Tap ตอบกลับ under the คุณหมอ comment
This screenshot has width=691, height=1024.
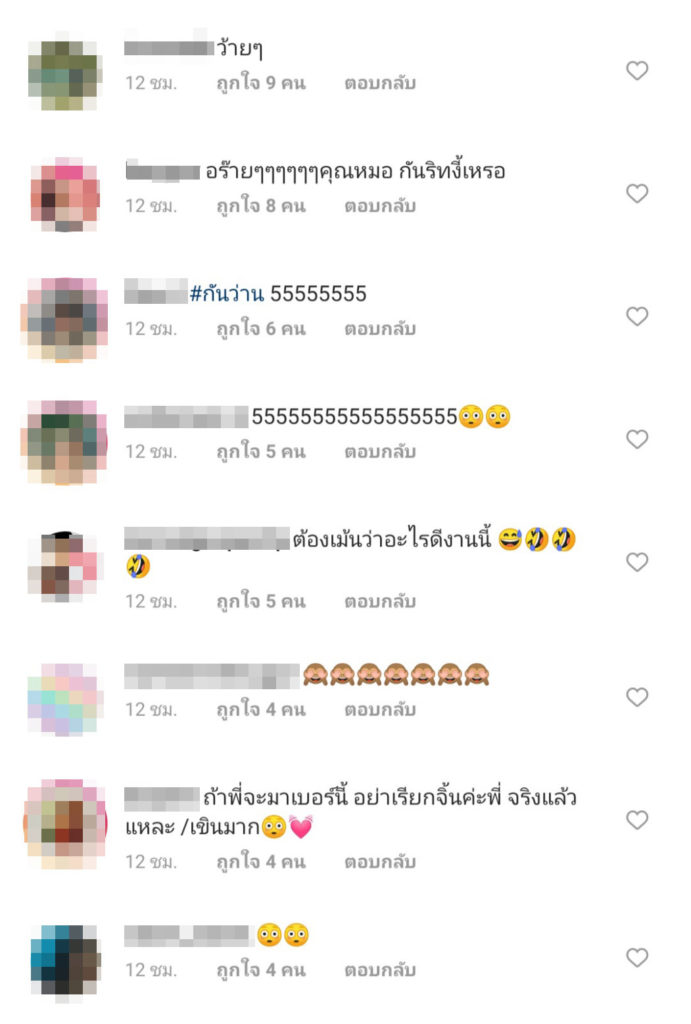(x=380, y=206)
